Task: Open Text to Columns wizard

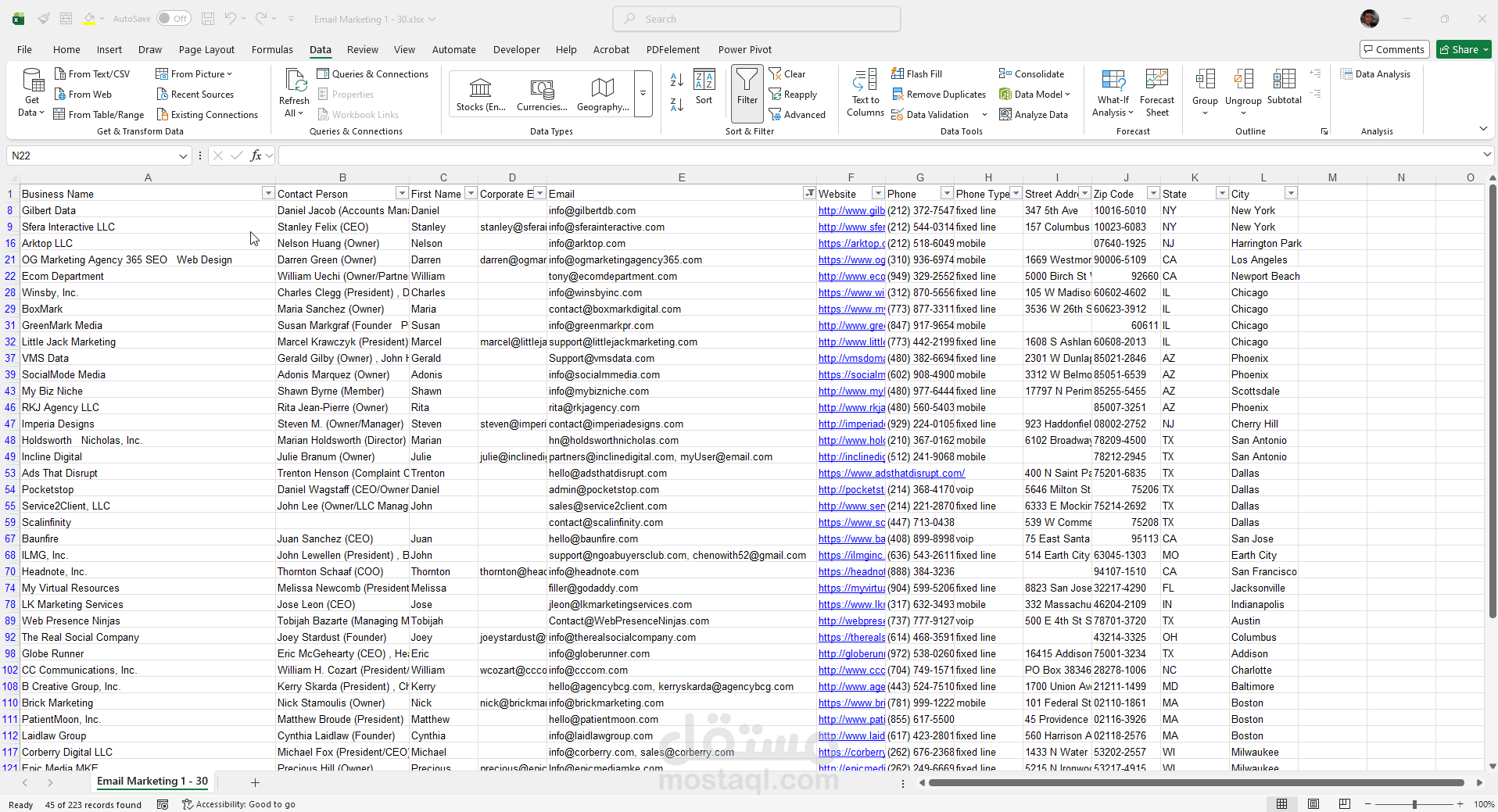Action: tap(865, 93)
